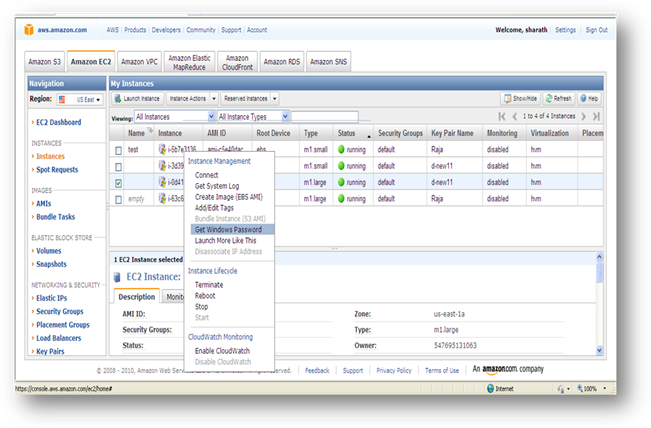Screen dimensions: 651x428
Task: Choose Add/Edit Tags menu entry
Action: 214,208
